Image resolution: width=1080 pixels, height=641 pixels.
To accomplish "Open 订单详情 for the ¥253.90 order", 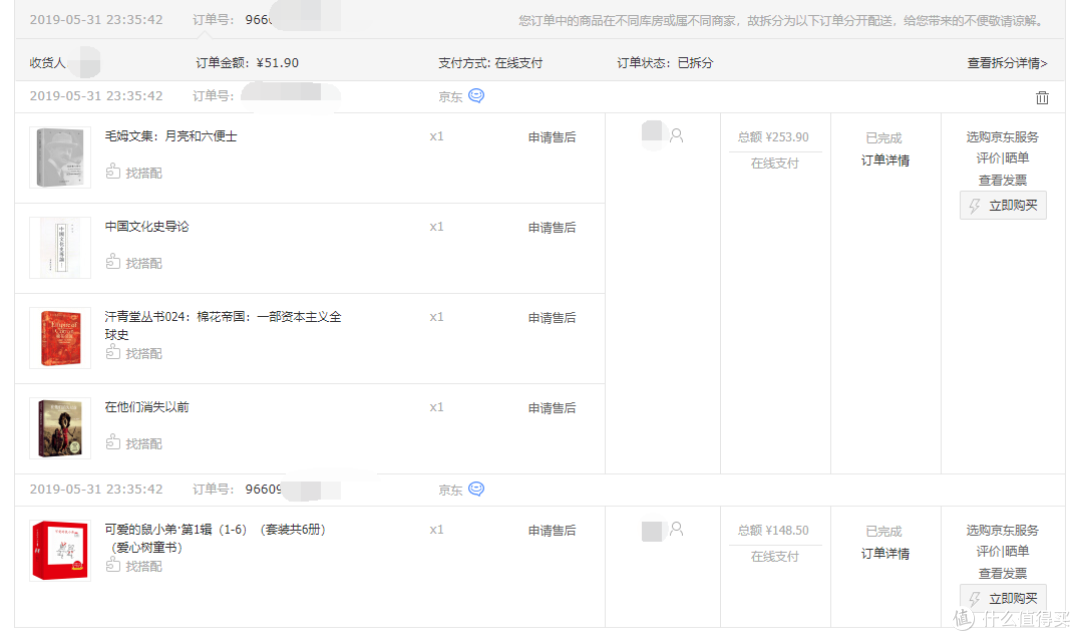I will click(x=885, y=160).
